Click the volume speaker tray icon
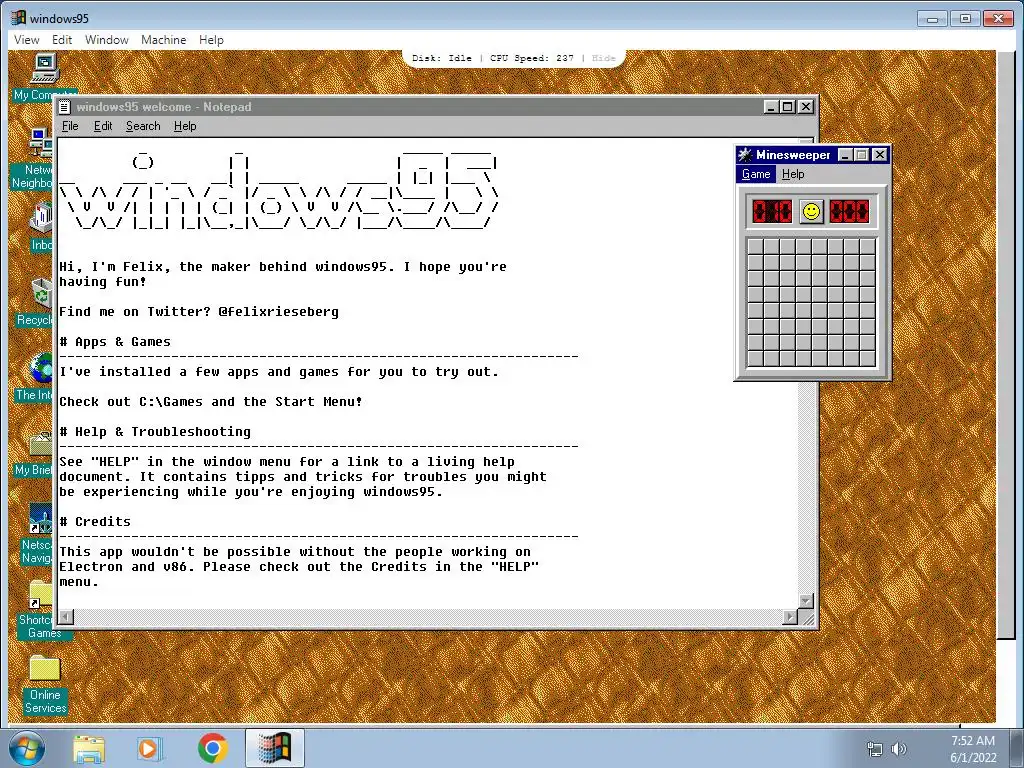This screenshot has height=768, width=1024. click(x=899, y=749)
